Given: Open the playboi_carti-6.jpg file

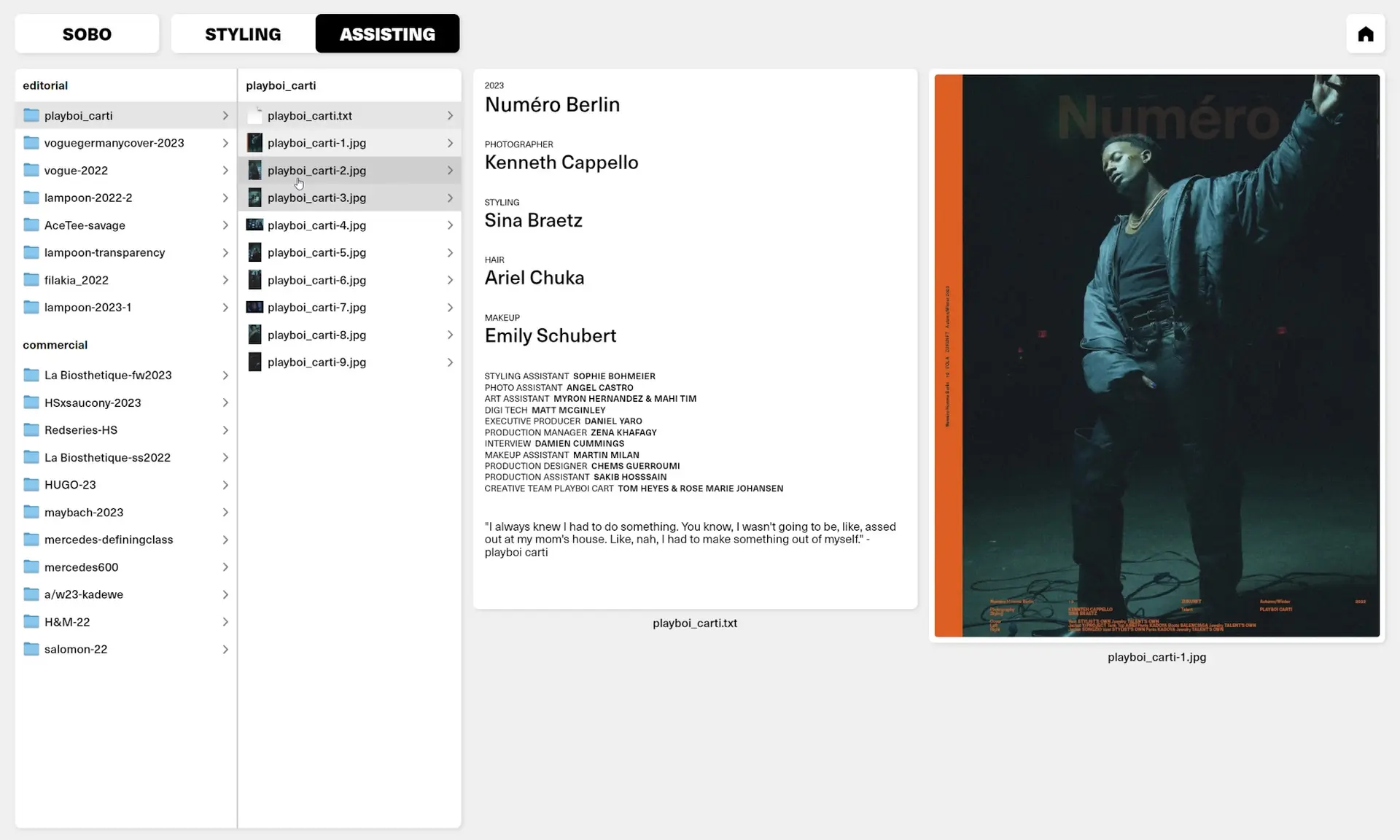Looking at the screenshot, I should click(x=349, y=280).
